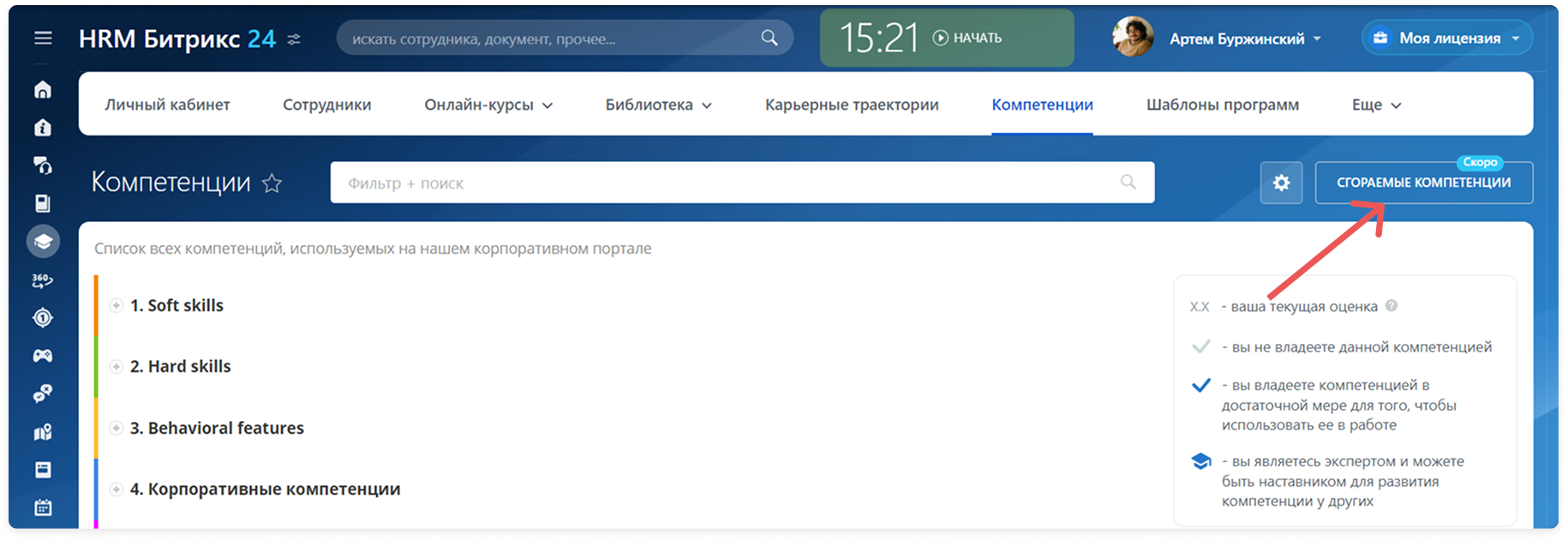Open the Шаблоны программ tab
Image resolution: width=1568 pixels, height=541 pixels.
pos(1222,105)
